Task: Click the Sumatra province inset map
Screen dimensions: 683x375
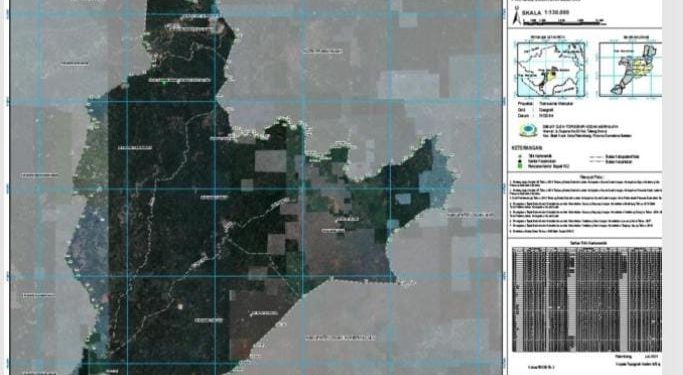Action: click(x=551, y=69)
